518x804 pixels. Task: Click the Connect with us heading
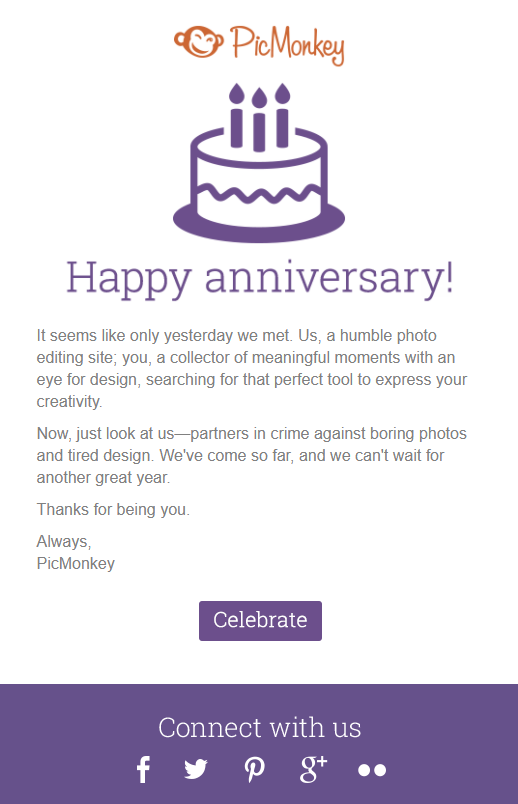pyautogui.click(x=260, y=727)
